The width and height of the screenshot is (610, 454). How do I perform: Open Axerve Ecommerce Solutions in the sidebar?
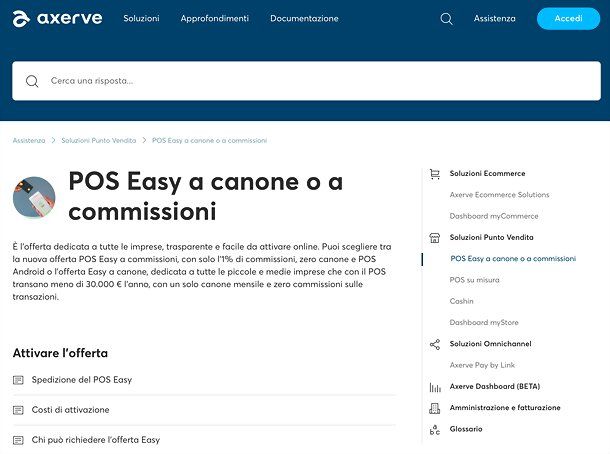[500, 195]
